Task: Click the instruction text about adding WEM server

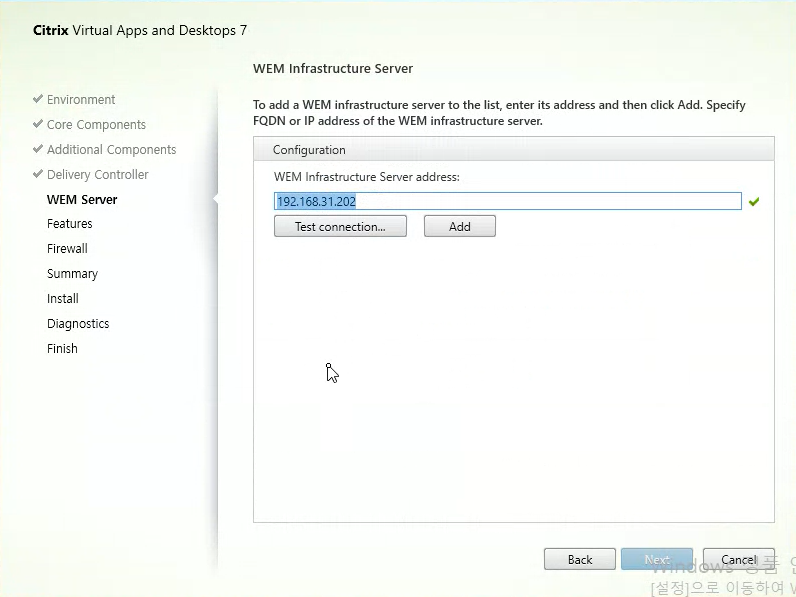Action: 499,113
